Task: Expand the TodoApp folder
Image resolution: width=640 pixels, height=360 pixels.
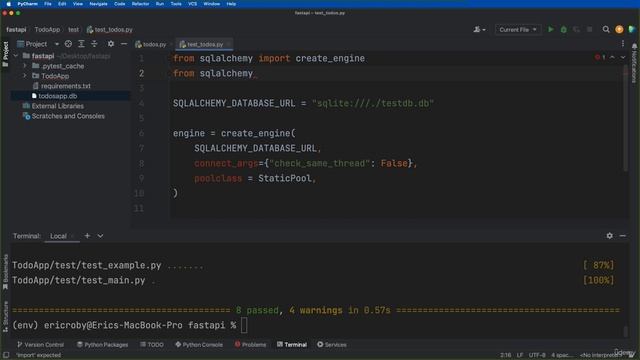Action: 25,76
